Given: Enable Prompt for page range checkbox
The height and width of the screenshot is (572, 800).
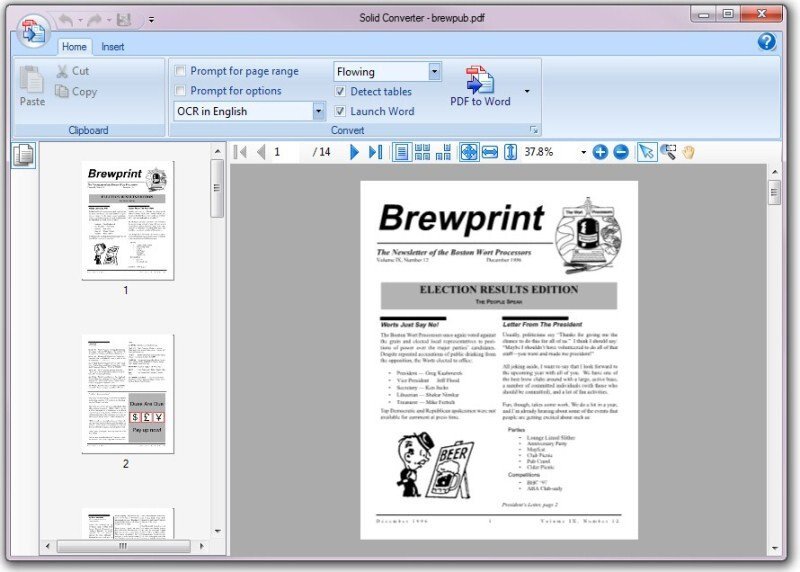Looking at the screenshot, I should (x=180, y=71).
